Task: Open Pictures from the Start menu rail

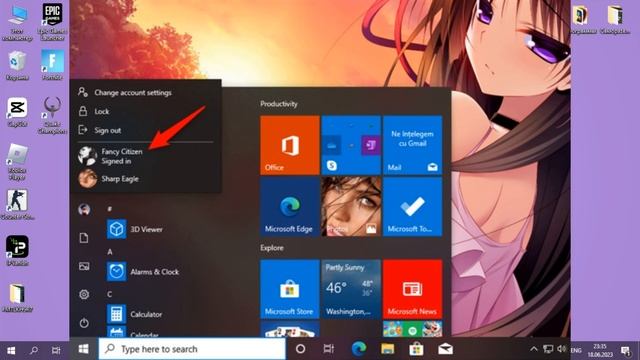Action: [x=84, y=267]
